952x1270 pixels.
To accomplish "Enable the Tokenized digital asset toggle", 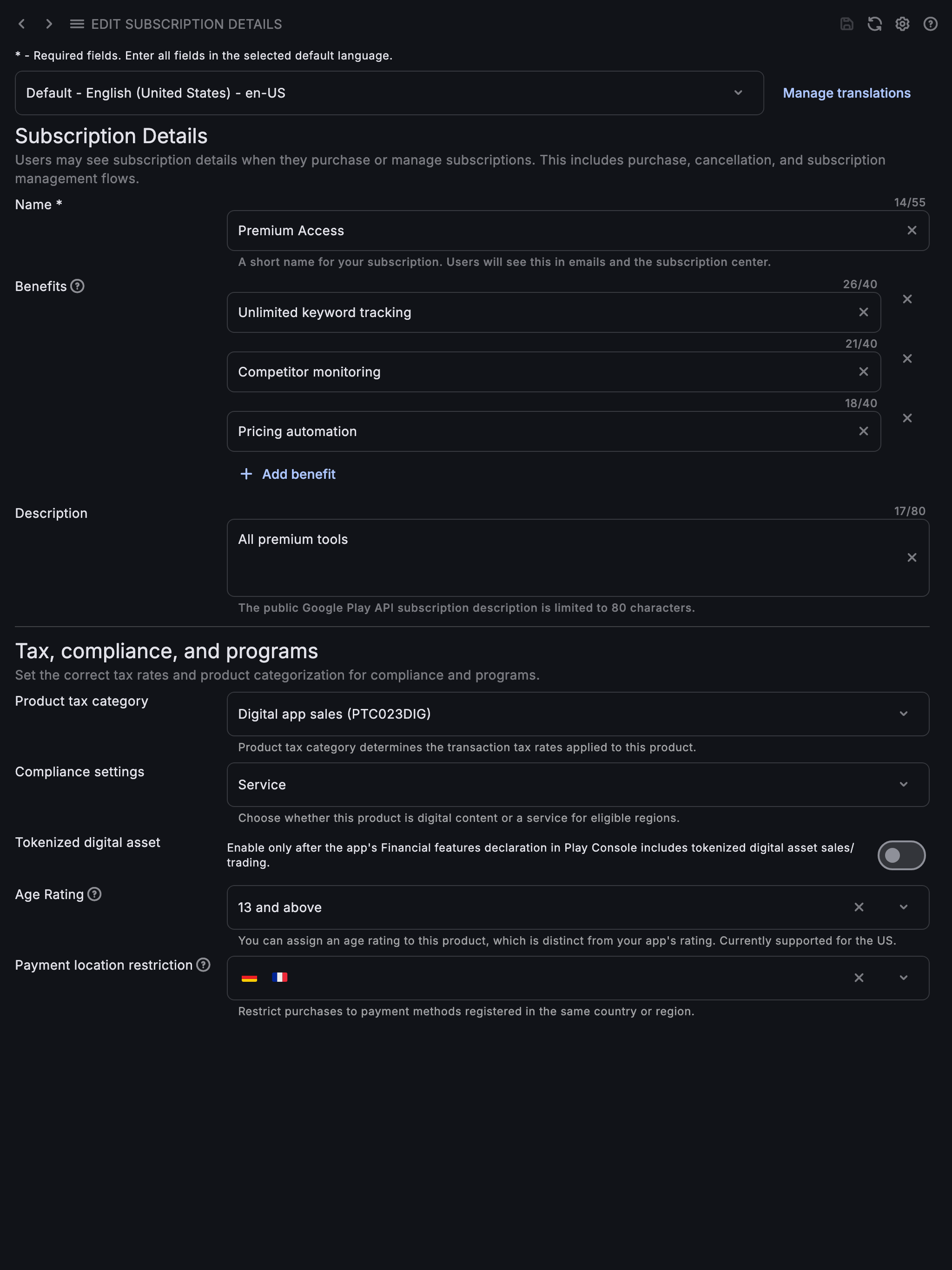I will (901, 855).
